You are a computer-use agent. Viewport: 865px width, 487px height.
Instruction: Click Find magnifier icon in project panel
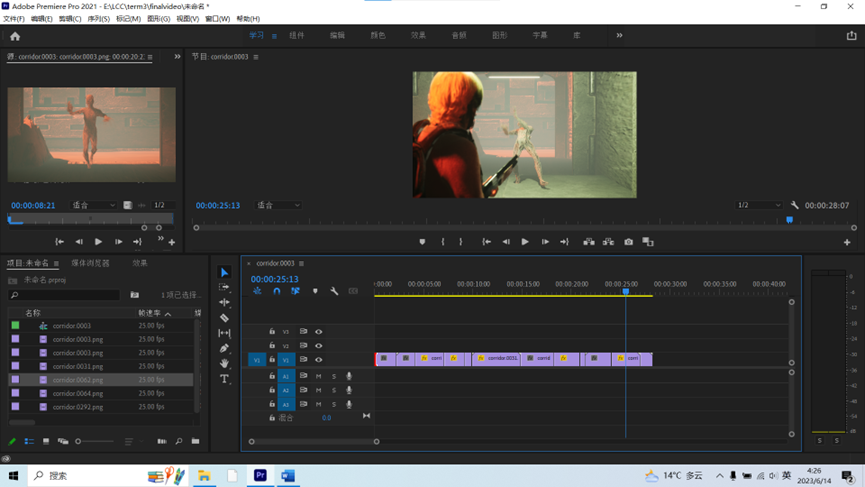pos(179,441)
